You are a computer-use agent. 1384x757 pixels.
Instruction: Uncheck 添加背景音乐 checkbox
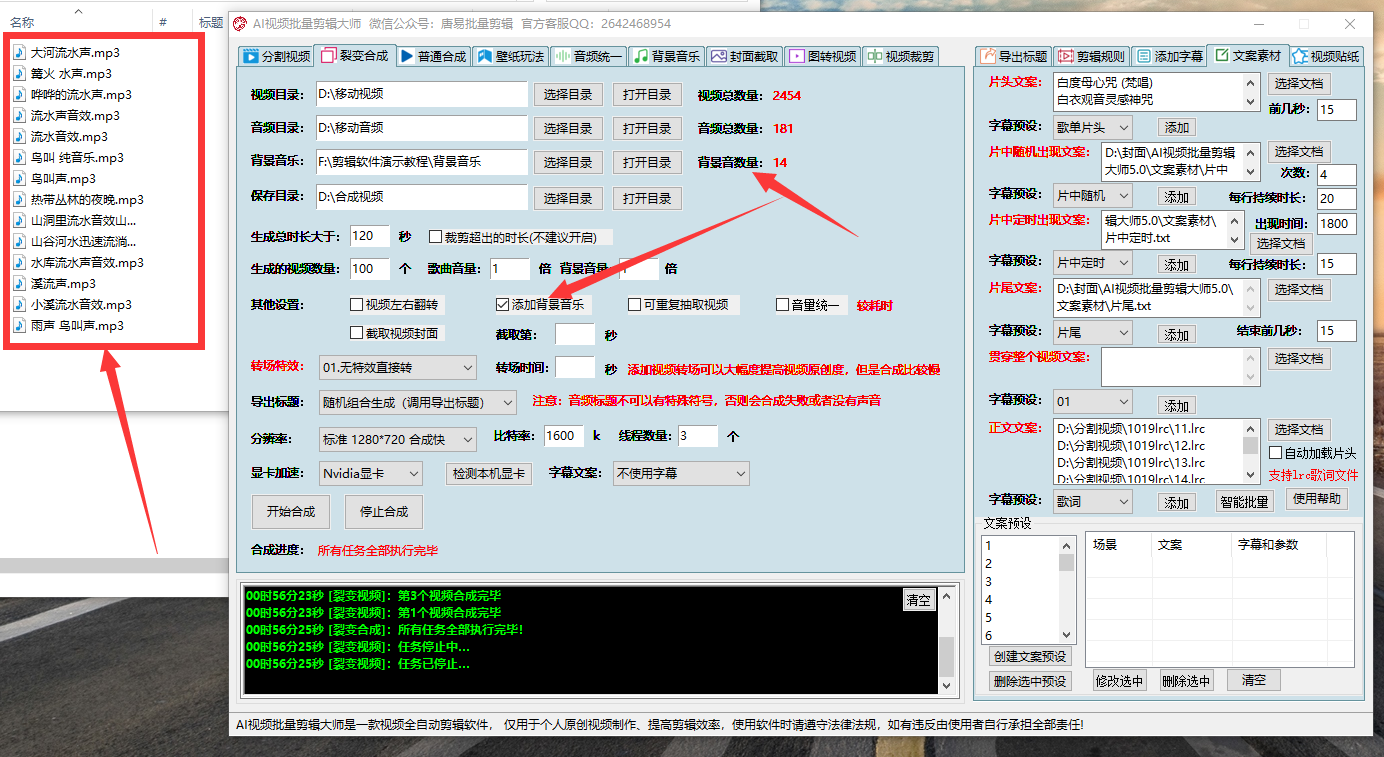pos(502,305)
